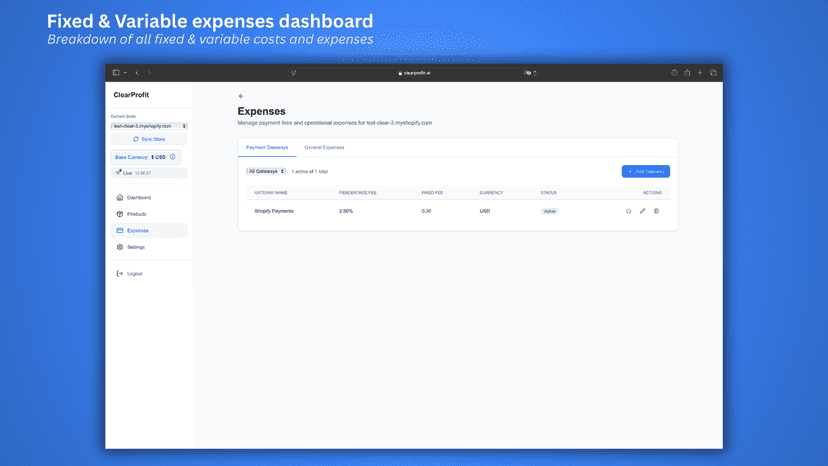Image resolution: width=828 pixels, height=466 pixels.
Task: Switch to the General Expenses tab
Action: 324,147
